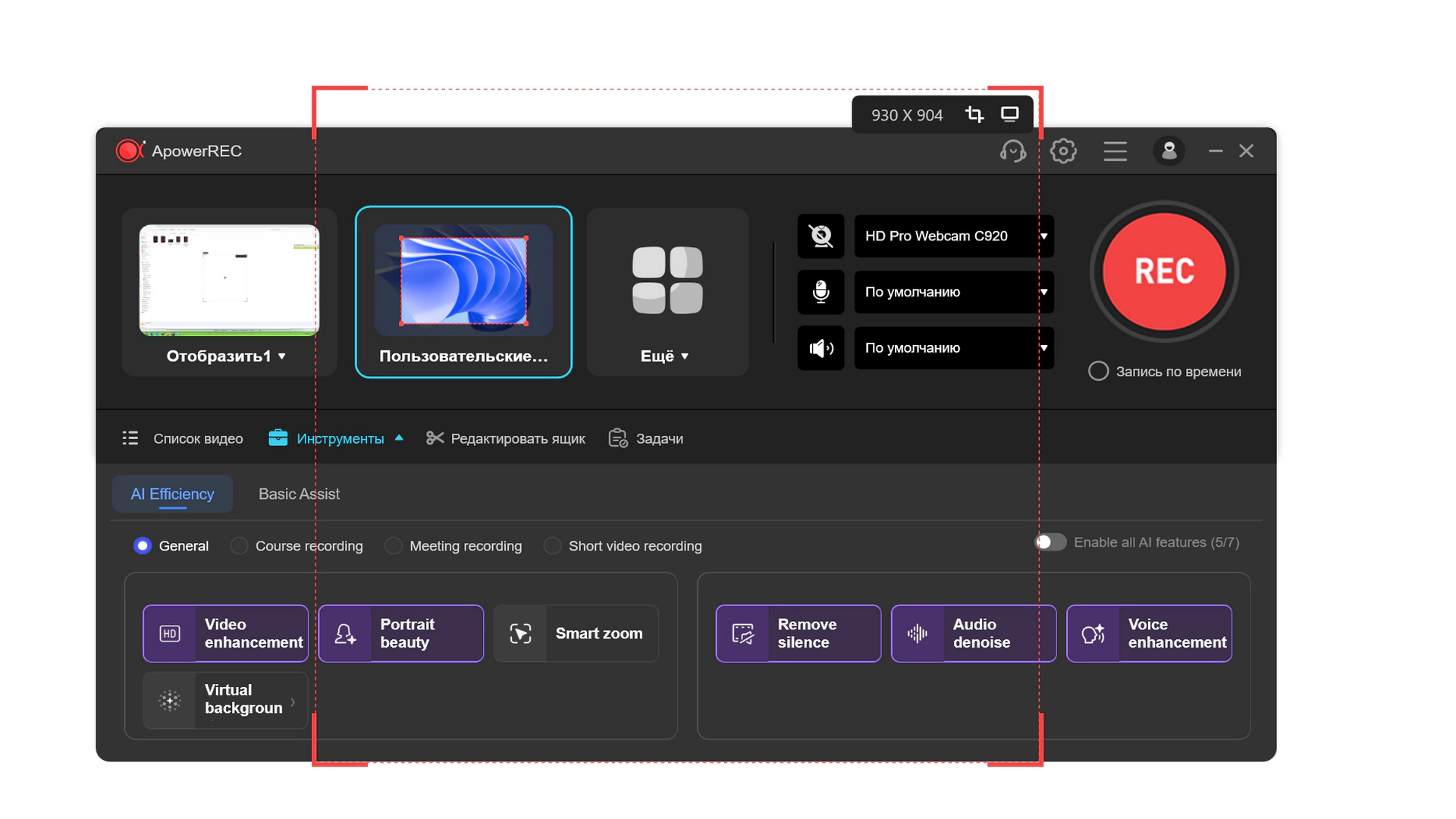The image size is (1456, 819).
Task: Click the Пользовательские… label
Action: 463,356
